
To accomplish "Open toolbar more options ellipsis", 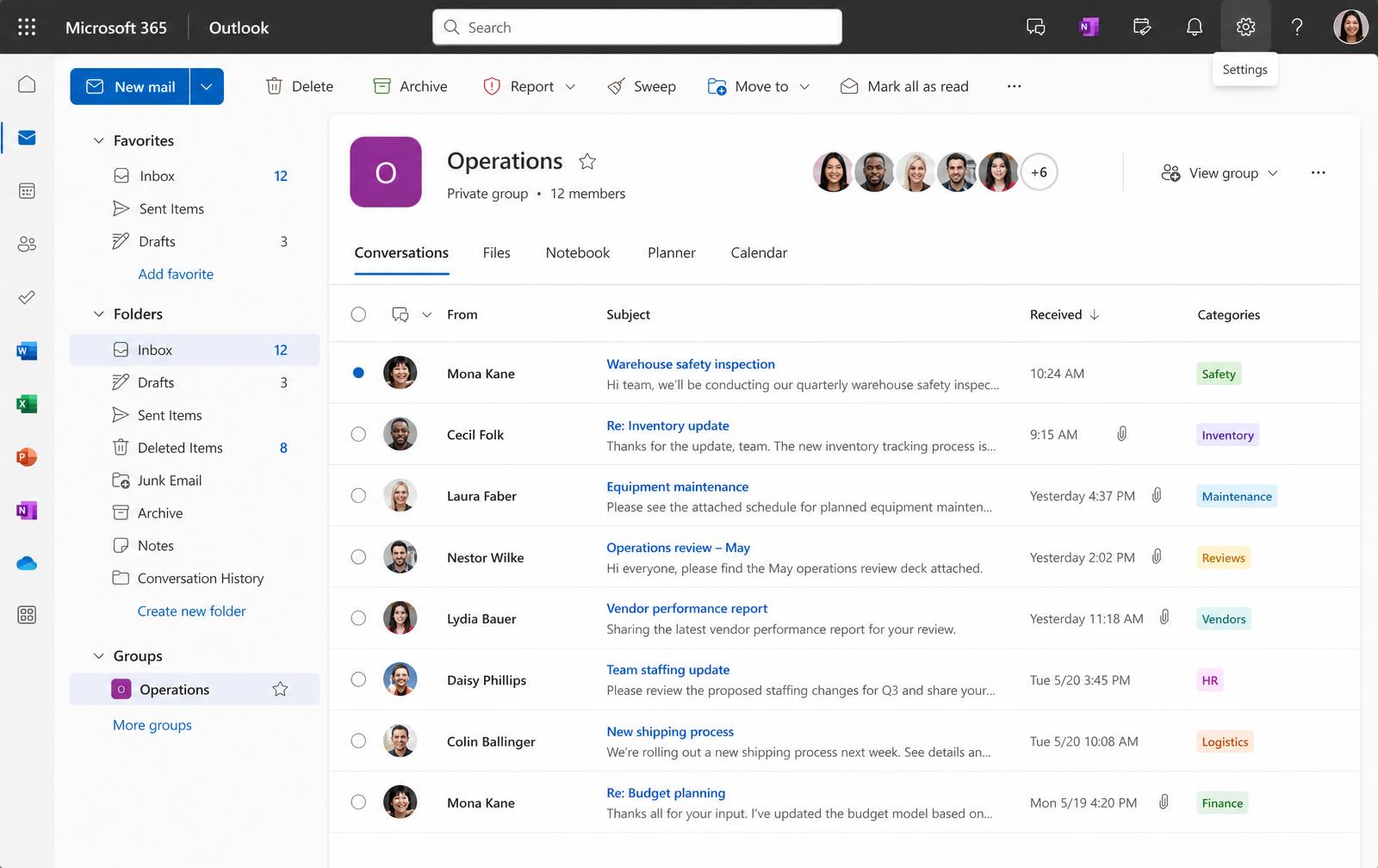I will click(1015, 86).
